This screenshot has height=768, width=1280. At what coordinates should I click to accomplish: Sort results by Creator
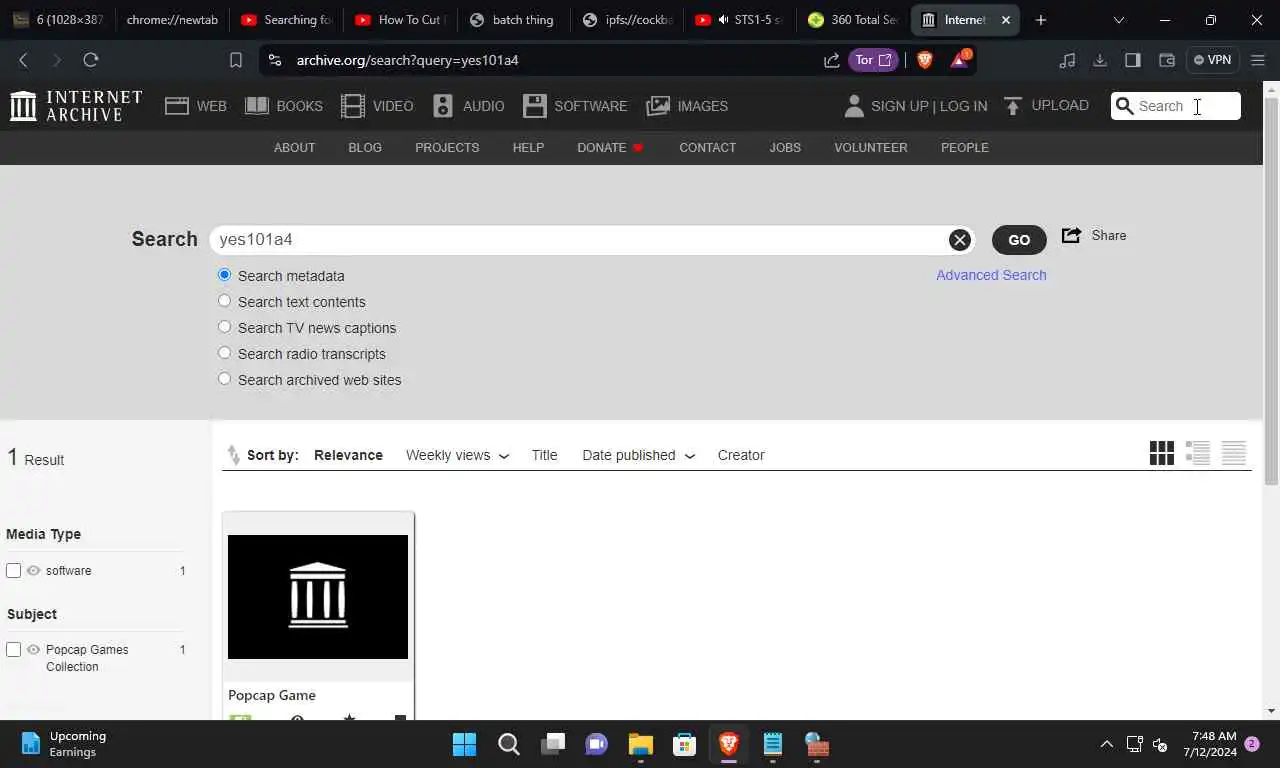[x=741, y=455]
